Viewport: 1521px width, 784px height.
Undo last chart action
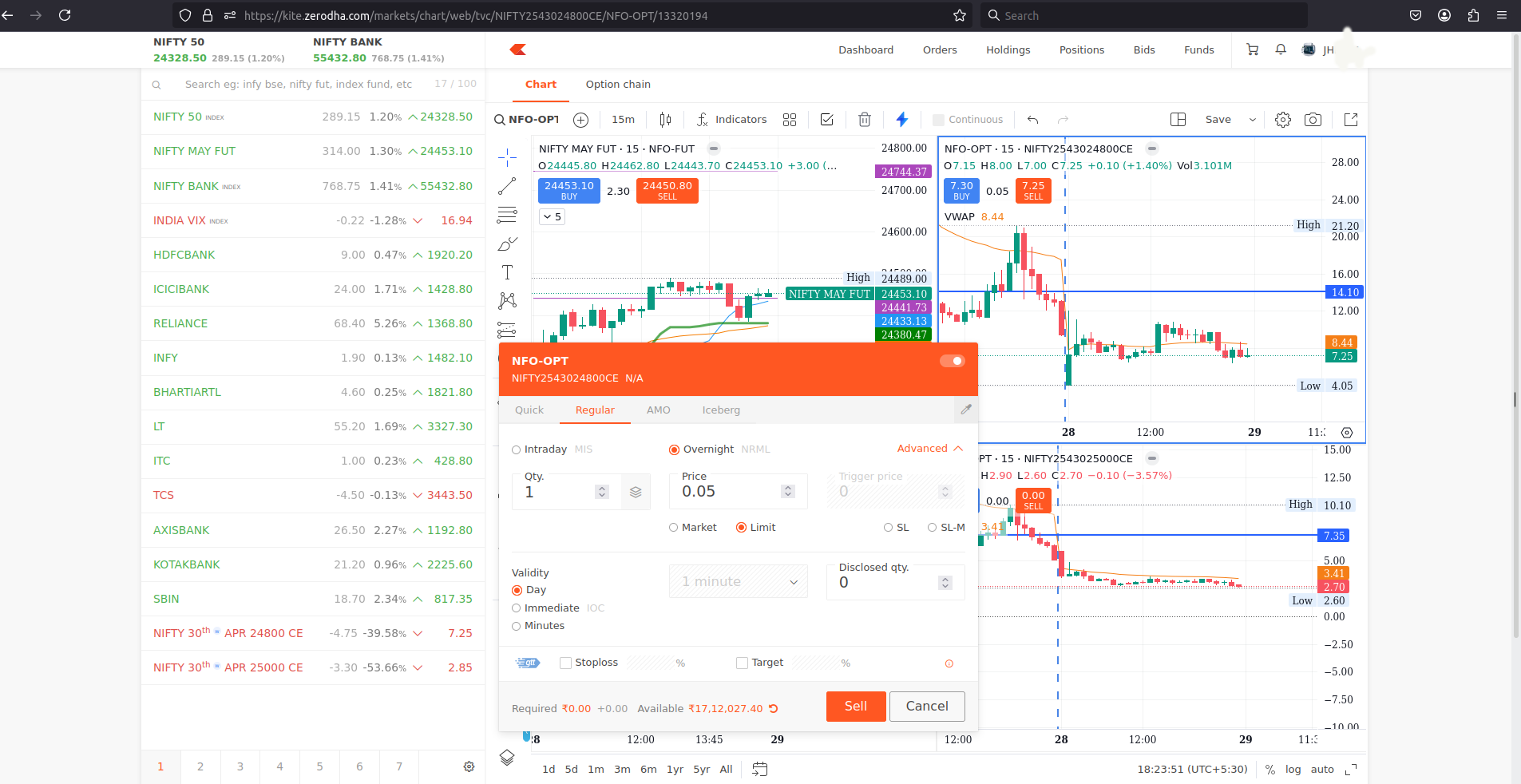pyautogui.click(x=1032, y=120)
